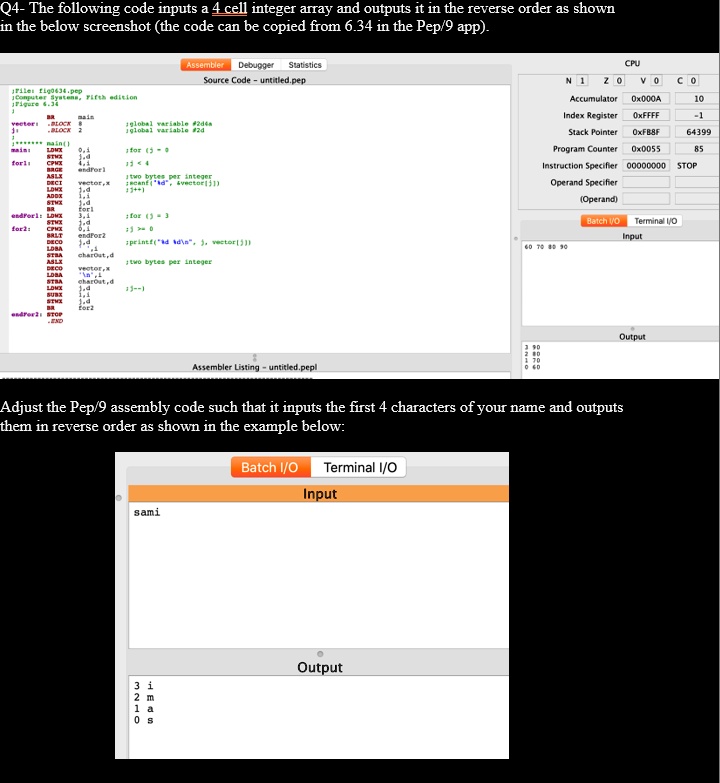Click the empty (Operand) hex field
Screen dimensions: 720x783
(x=646, y=199)
